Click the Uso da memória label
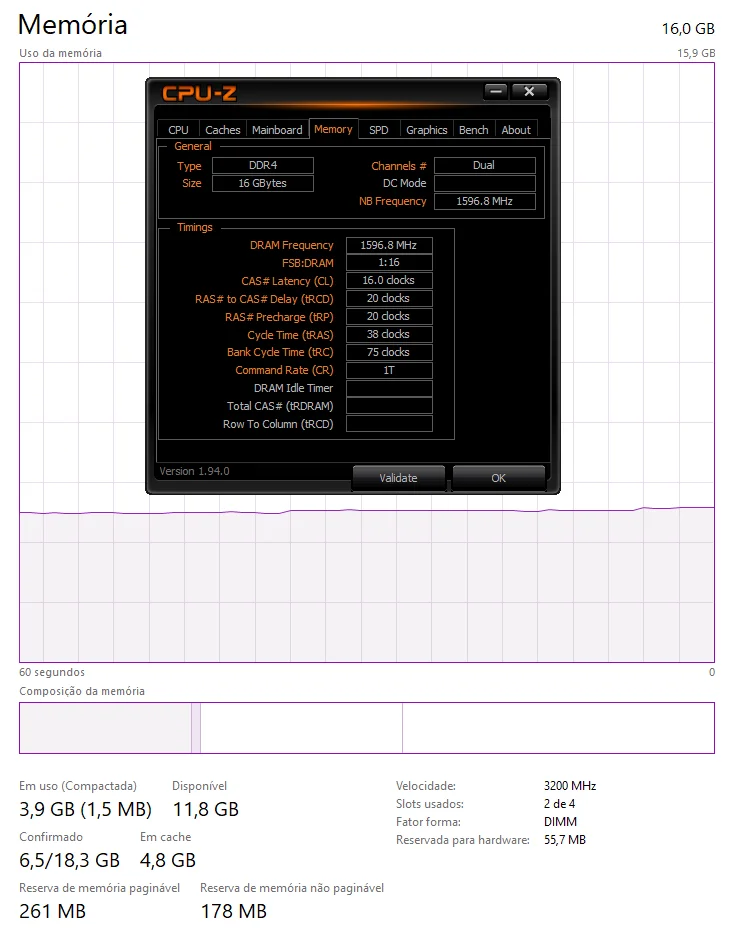The image size is (735, 943). coord(60,53)
